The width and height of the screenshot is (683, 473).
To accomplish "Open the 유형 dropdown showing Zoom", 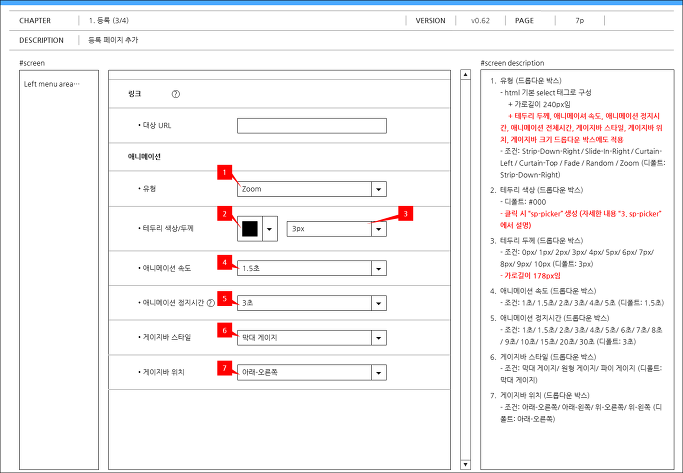I will [x=312, y=189].
